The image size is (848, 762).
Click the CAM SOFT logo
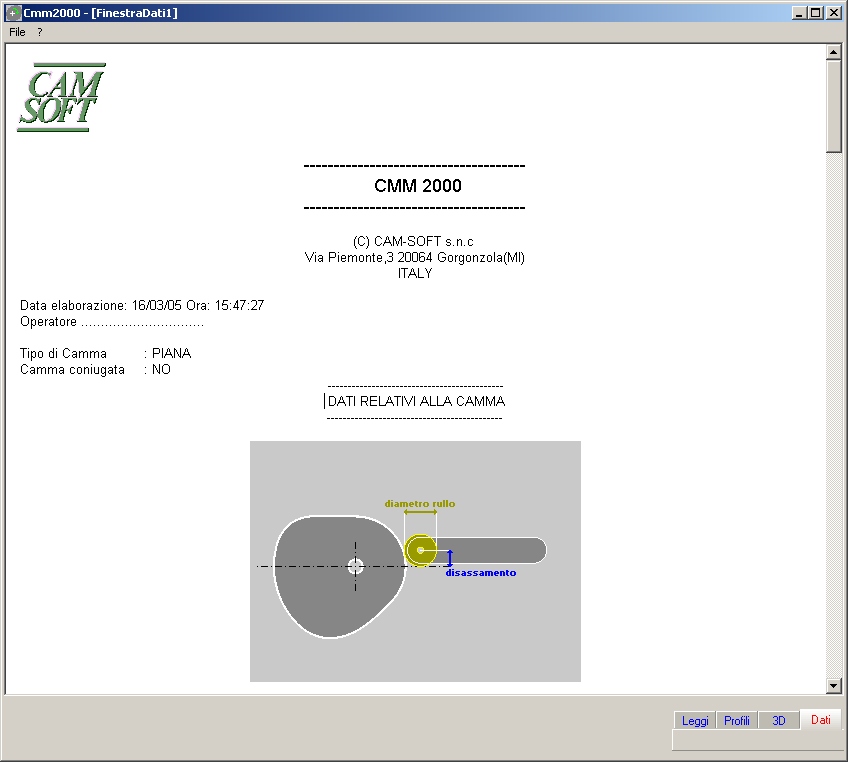(x=61, y=97)
